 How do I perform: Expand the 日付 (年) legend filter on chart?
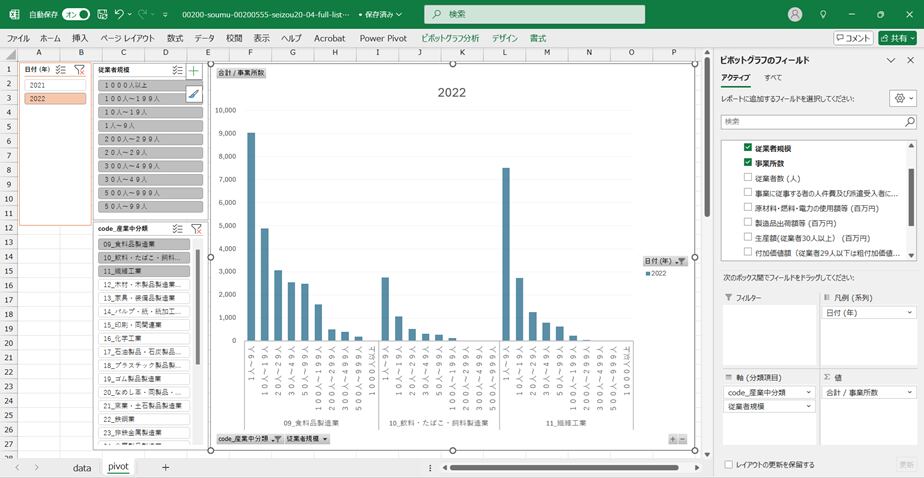pos(681,261)
